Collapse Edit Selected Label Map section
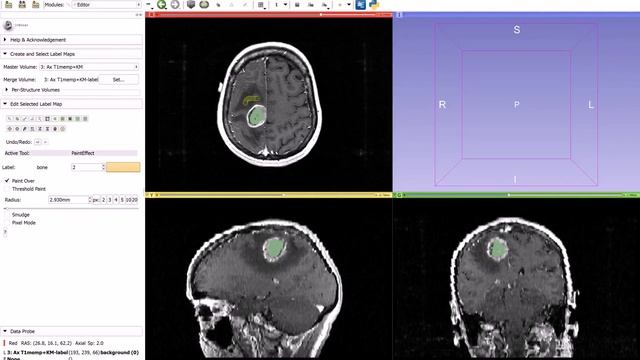640x360 pixels. tap(72, 104)
